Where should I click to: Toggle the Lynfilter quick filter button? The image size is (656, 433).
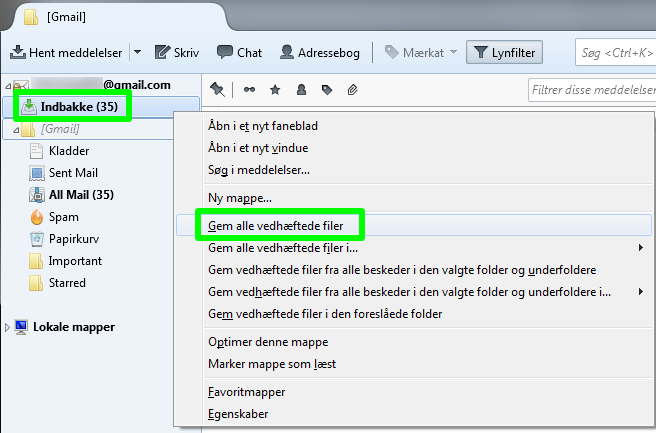505,52
